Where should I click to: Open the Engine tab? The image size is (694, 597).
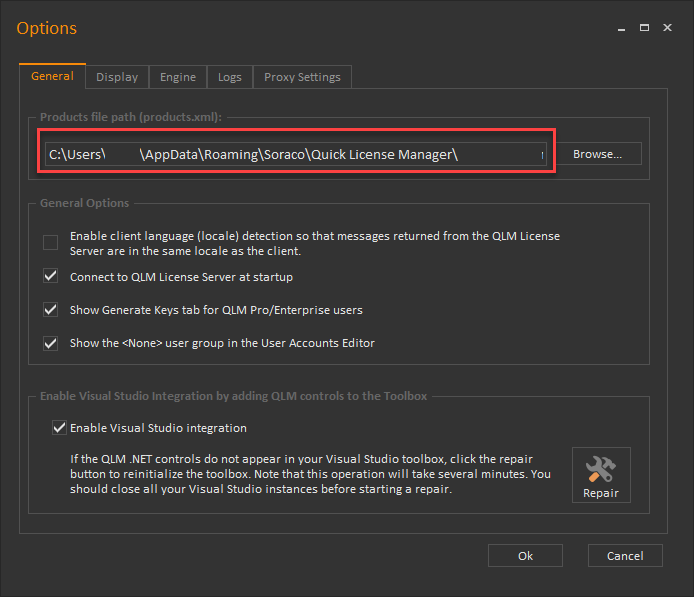tap(178, 77)
